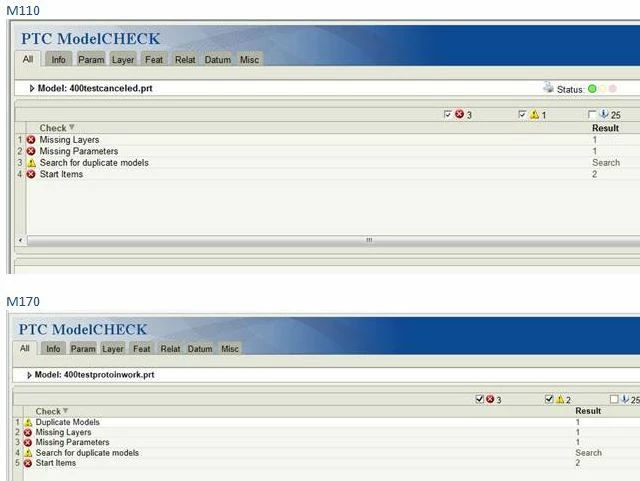Click the Check column sort arrow in M110
Image resolution: width=640 pixels, height=481 pixels.
tap(71, 127)
